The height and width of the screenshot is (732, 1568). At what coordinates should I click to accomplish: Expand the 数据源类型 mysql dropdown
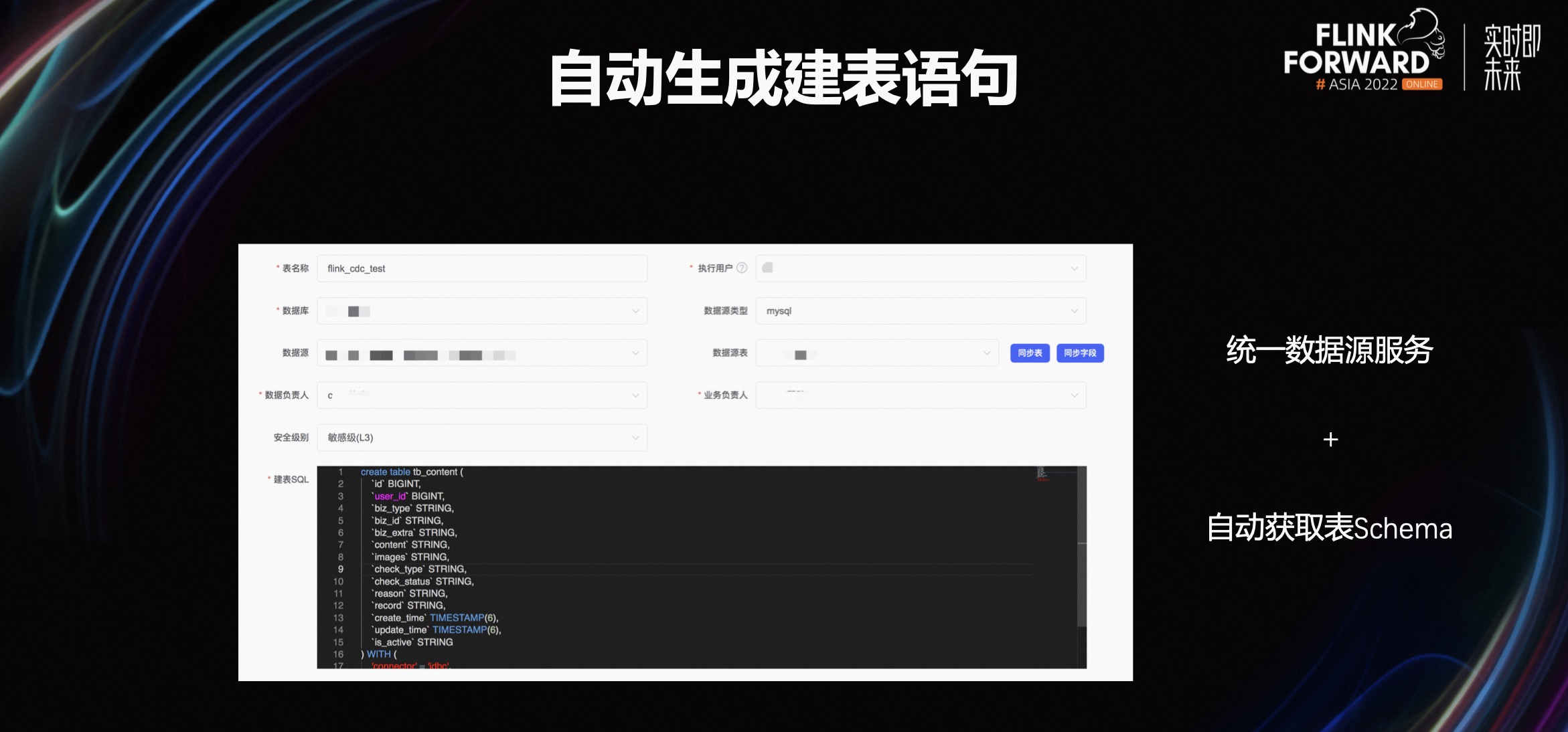tap(1074, 311)
